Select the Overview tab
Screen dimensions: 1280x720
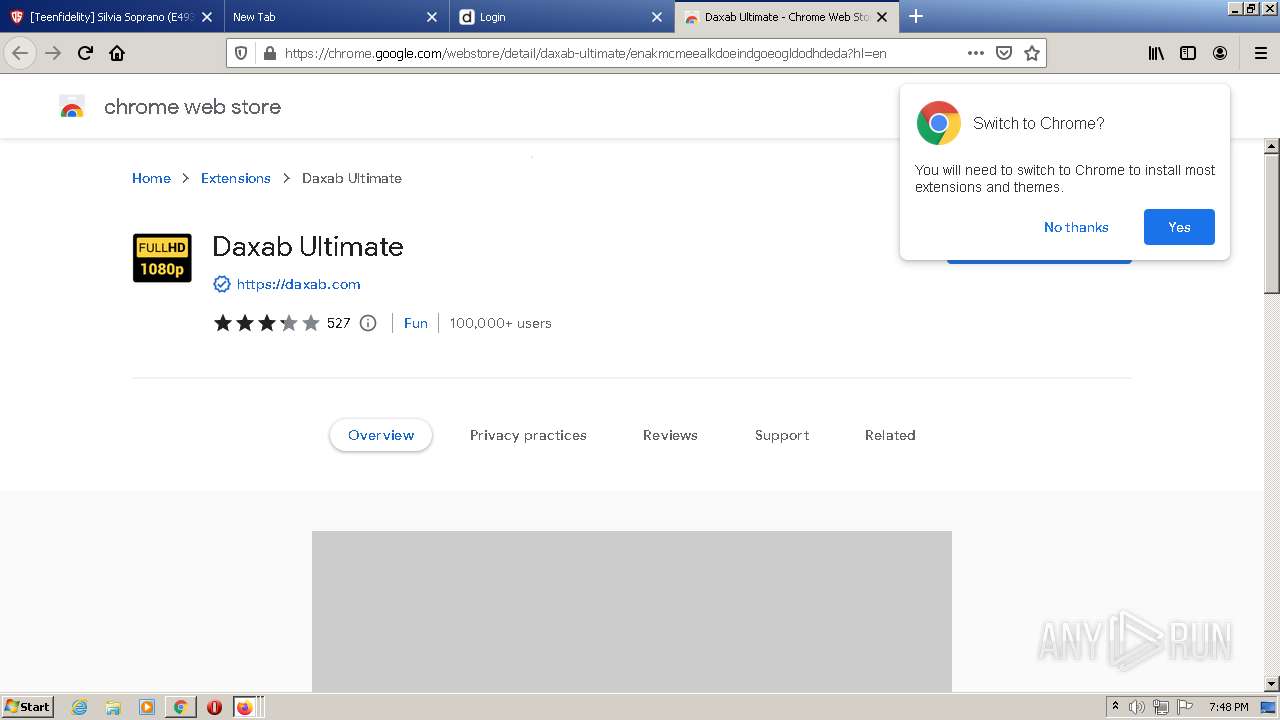[381, 435]
